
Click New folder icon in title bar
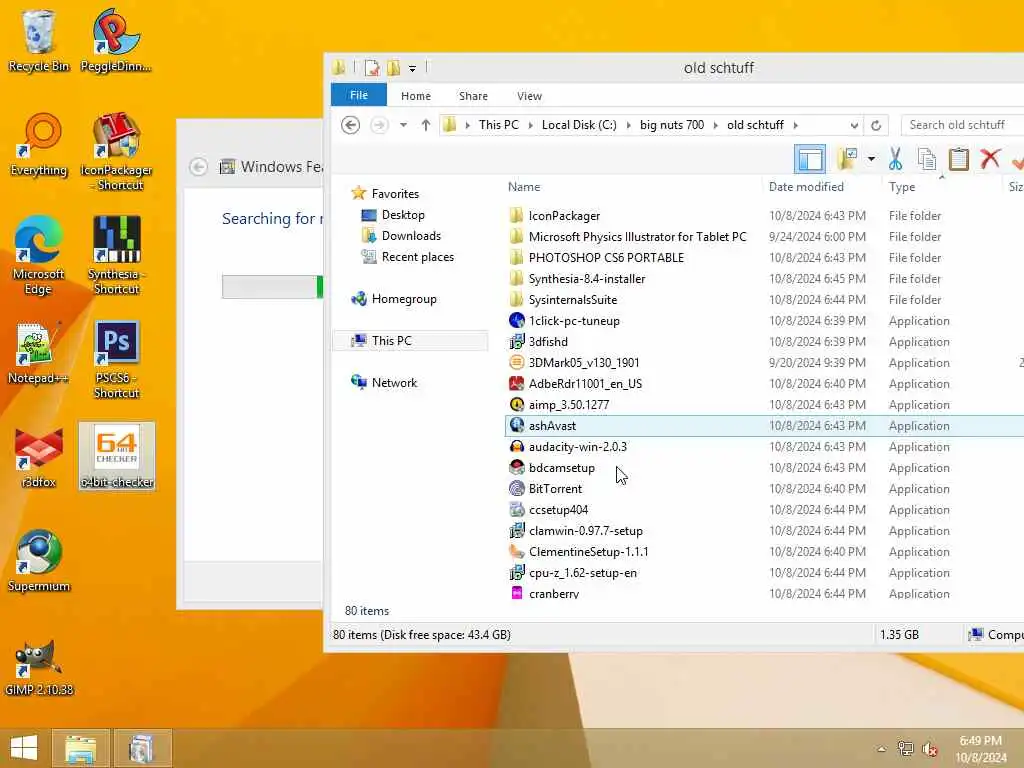point(393,67)
